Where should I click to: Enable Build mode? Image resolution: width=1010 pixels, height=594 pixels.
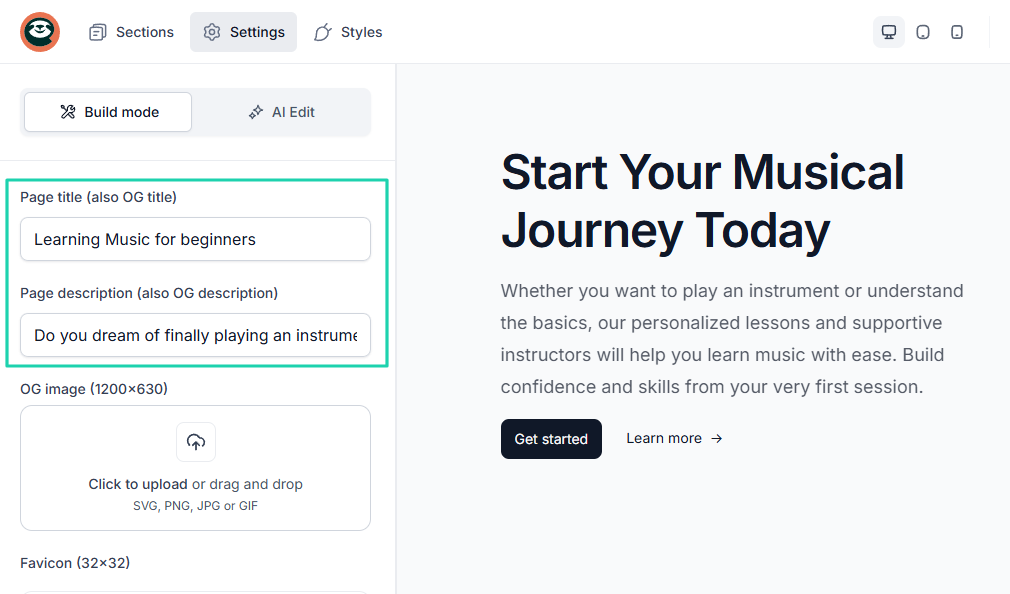point(108,112)
